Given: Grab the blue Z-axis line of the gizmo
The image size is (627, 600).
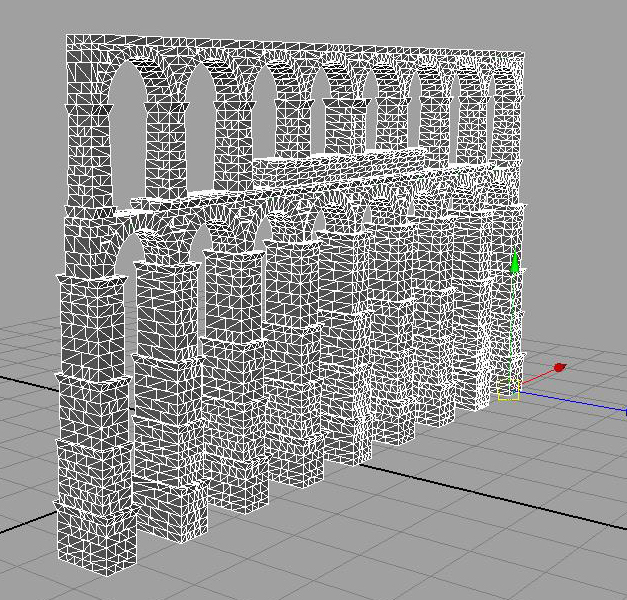Looking at the screenshot, I should [x=570, y=400].
